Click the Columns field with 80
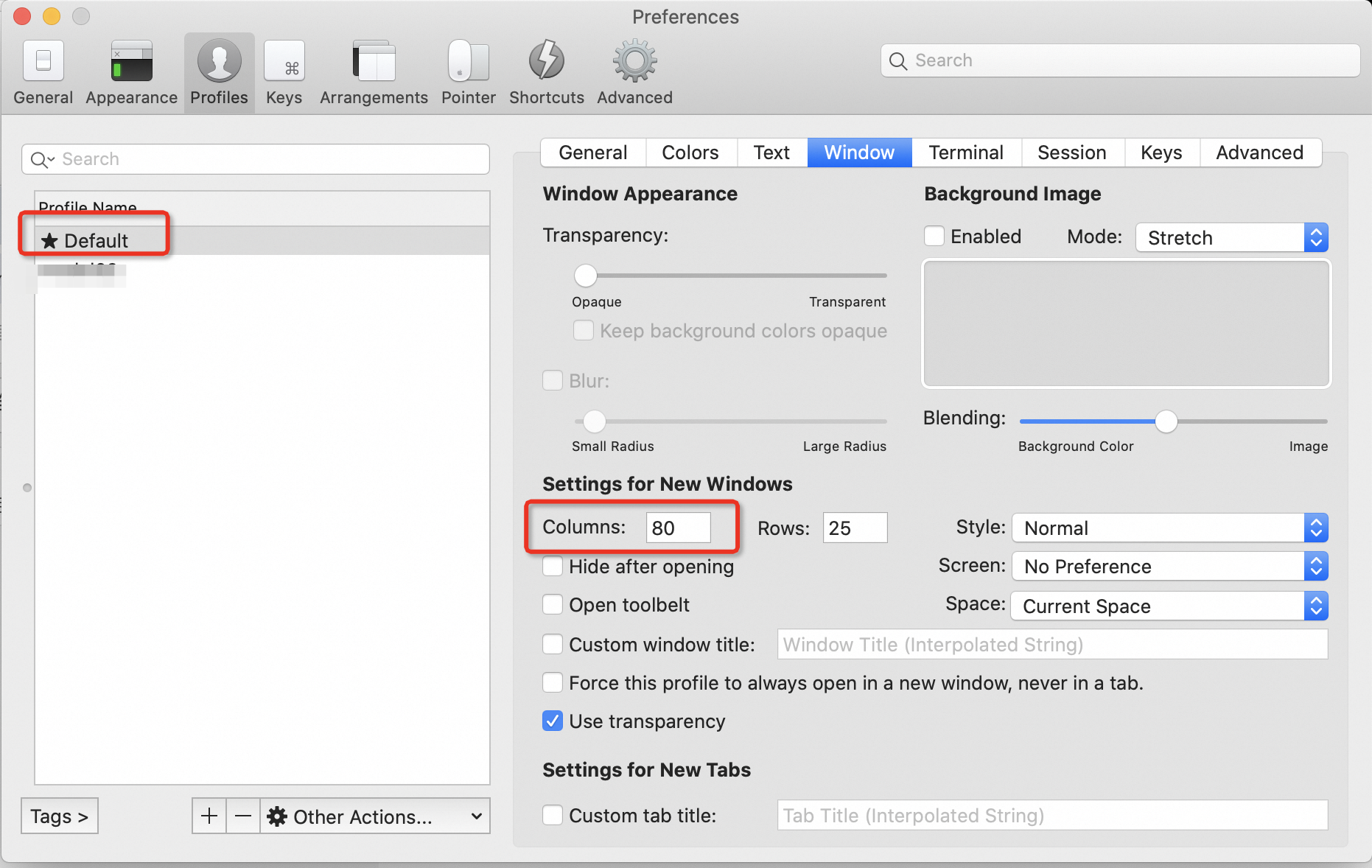 (679, 528)
